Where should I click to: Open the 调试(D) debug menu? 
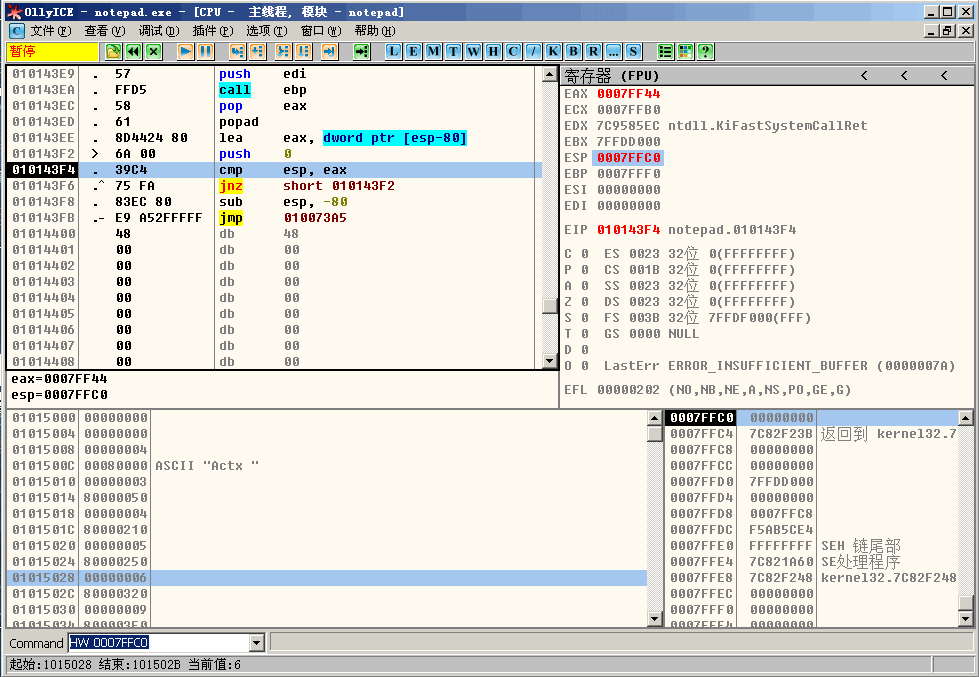(158, 31)
